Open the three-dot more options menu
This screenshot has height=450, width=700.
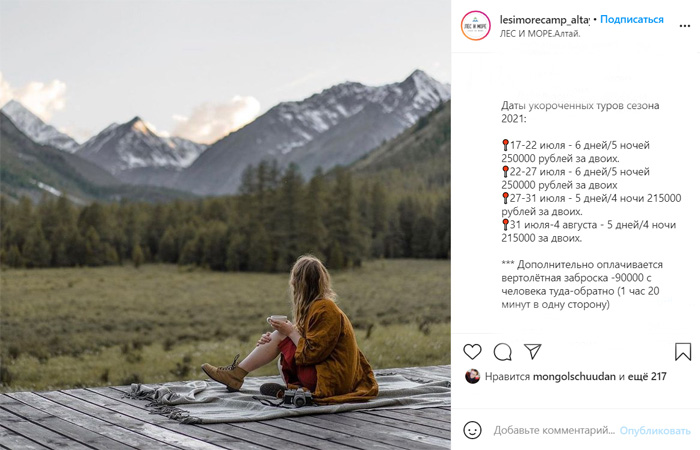[x=684, y=26]
